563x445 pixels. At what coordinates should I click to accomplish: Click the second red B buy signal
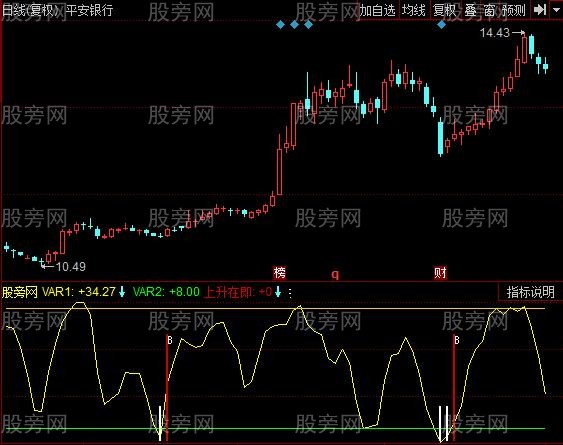[457, 339]
